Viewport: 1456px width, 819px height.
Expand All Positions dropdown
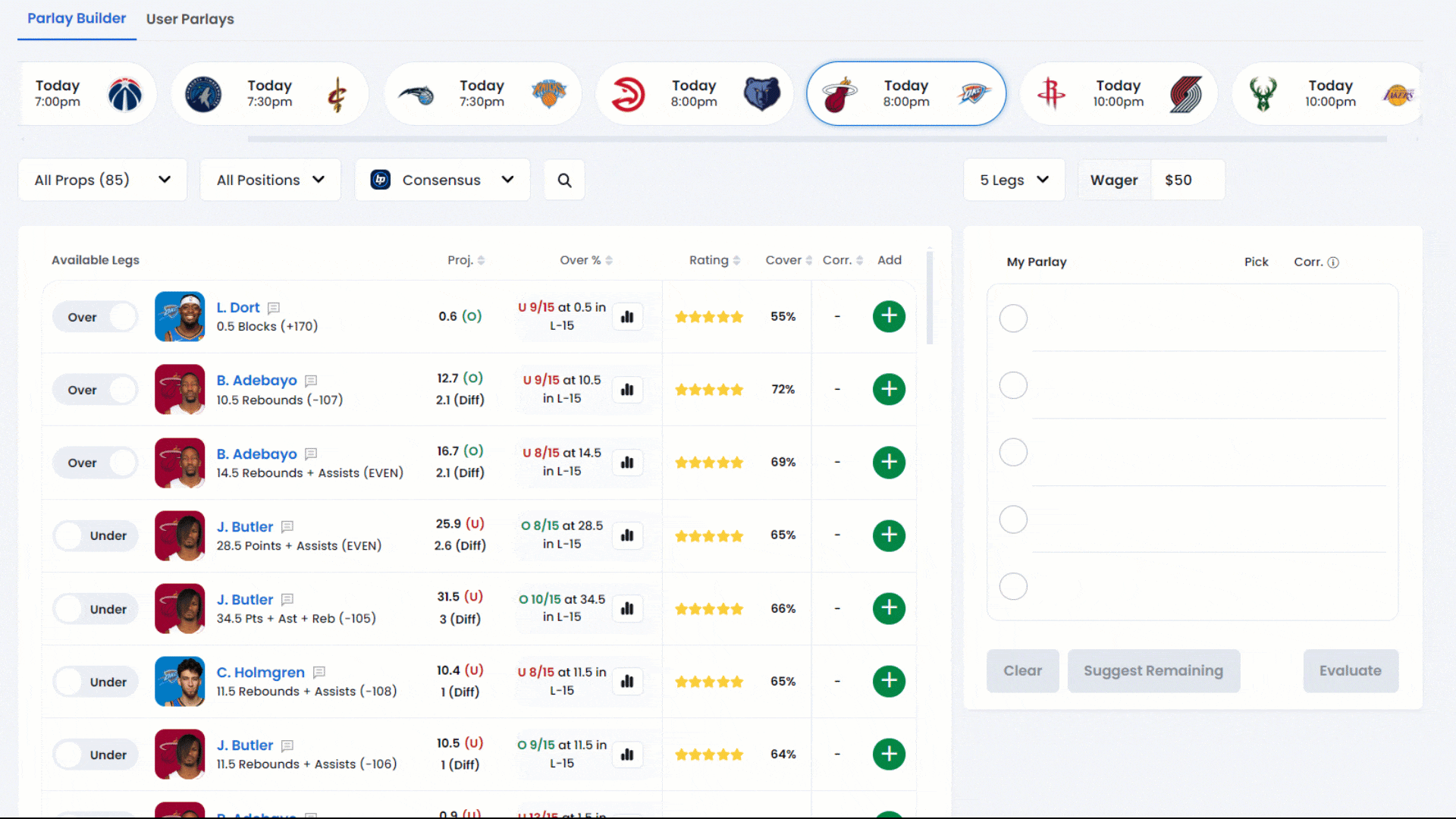pyautogui.click(x=270, y=180)
